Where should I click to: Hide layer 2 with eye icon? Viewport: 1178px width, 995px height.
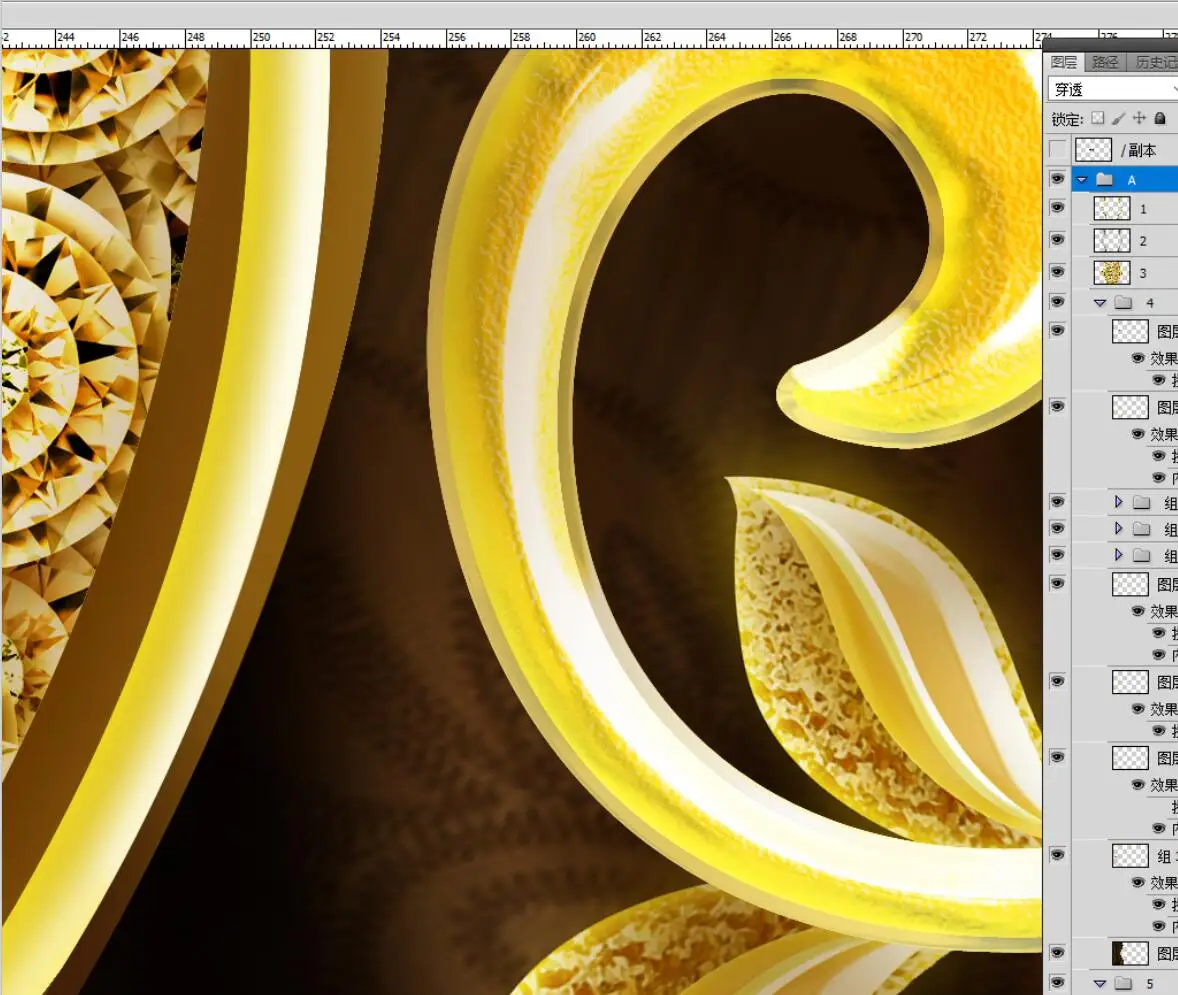pyautogui.click(x=1057, y=240)
